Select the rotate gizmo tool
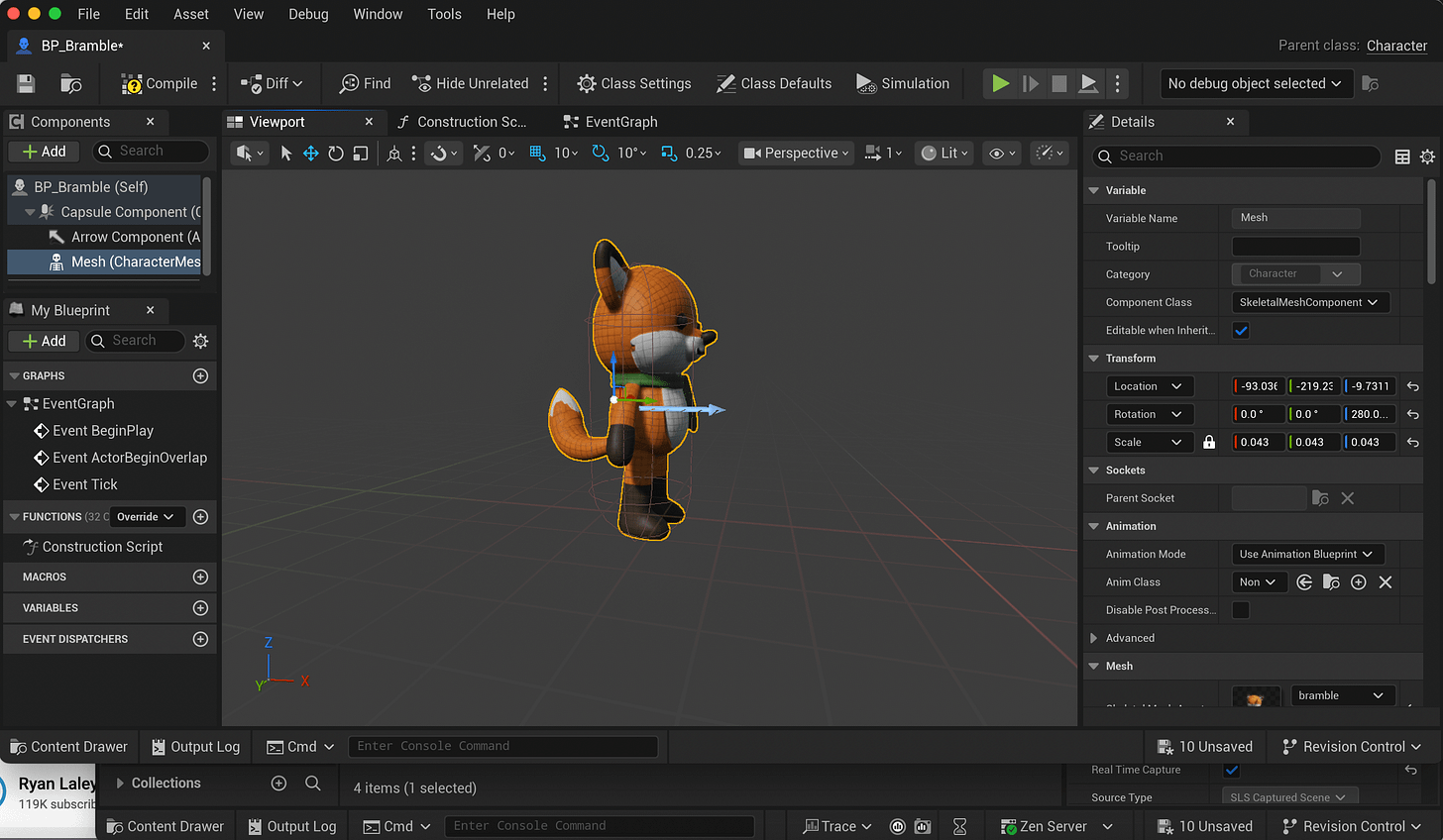 (x=336, y=154)
